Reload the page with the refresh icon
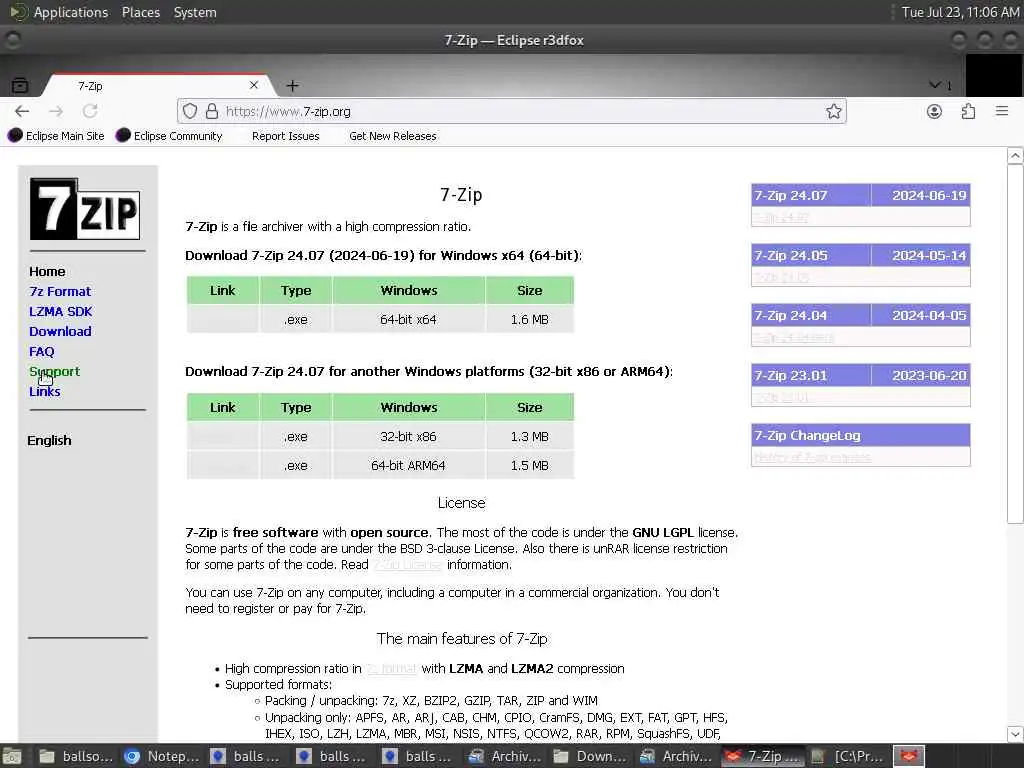 click(x=90, y=112)
